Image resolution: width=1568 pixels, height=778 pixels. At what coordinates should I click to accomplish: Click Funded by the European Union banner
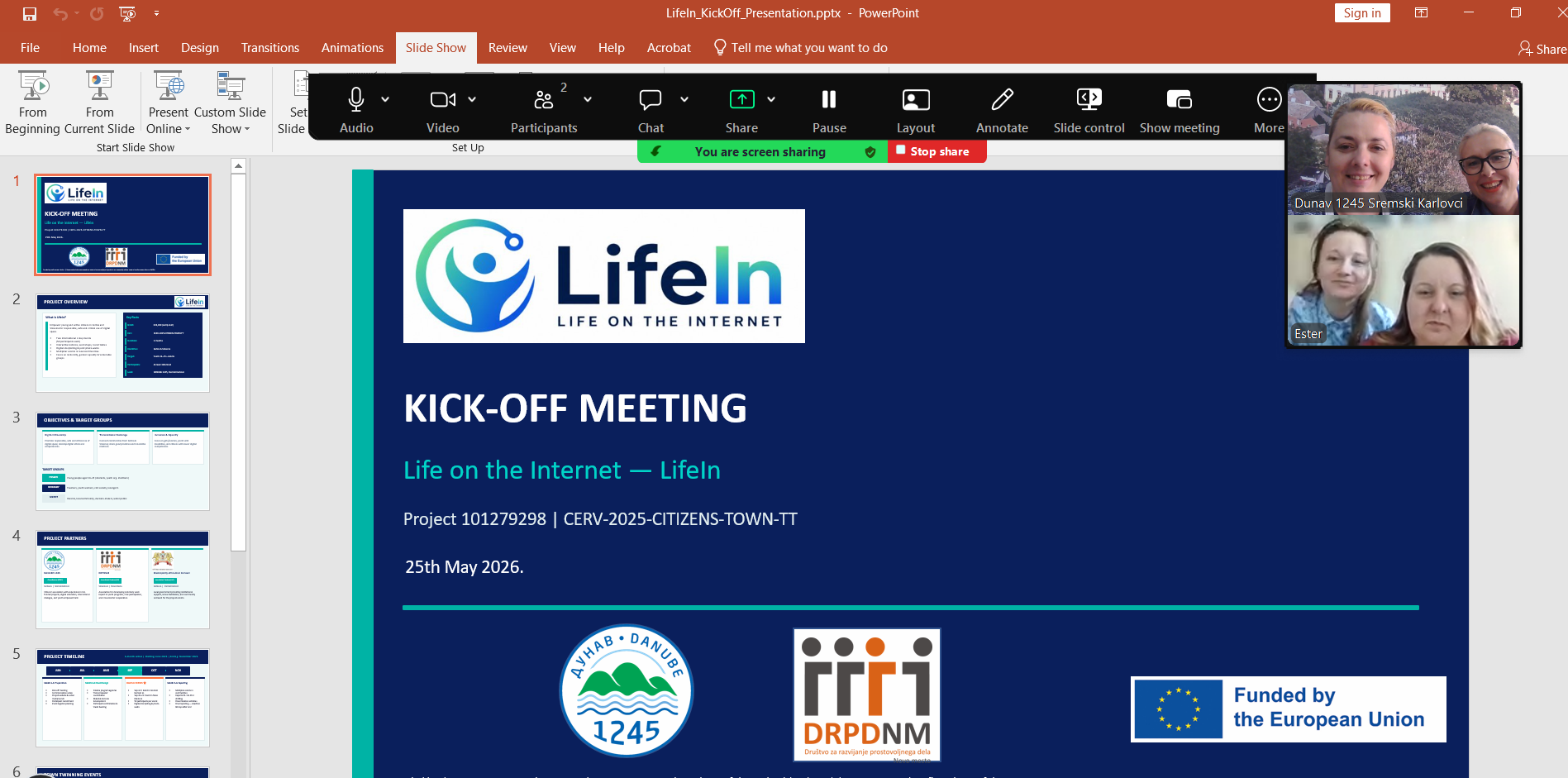1288,709
